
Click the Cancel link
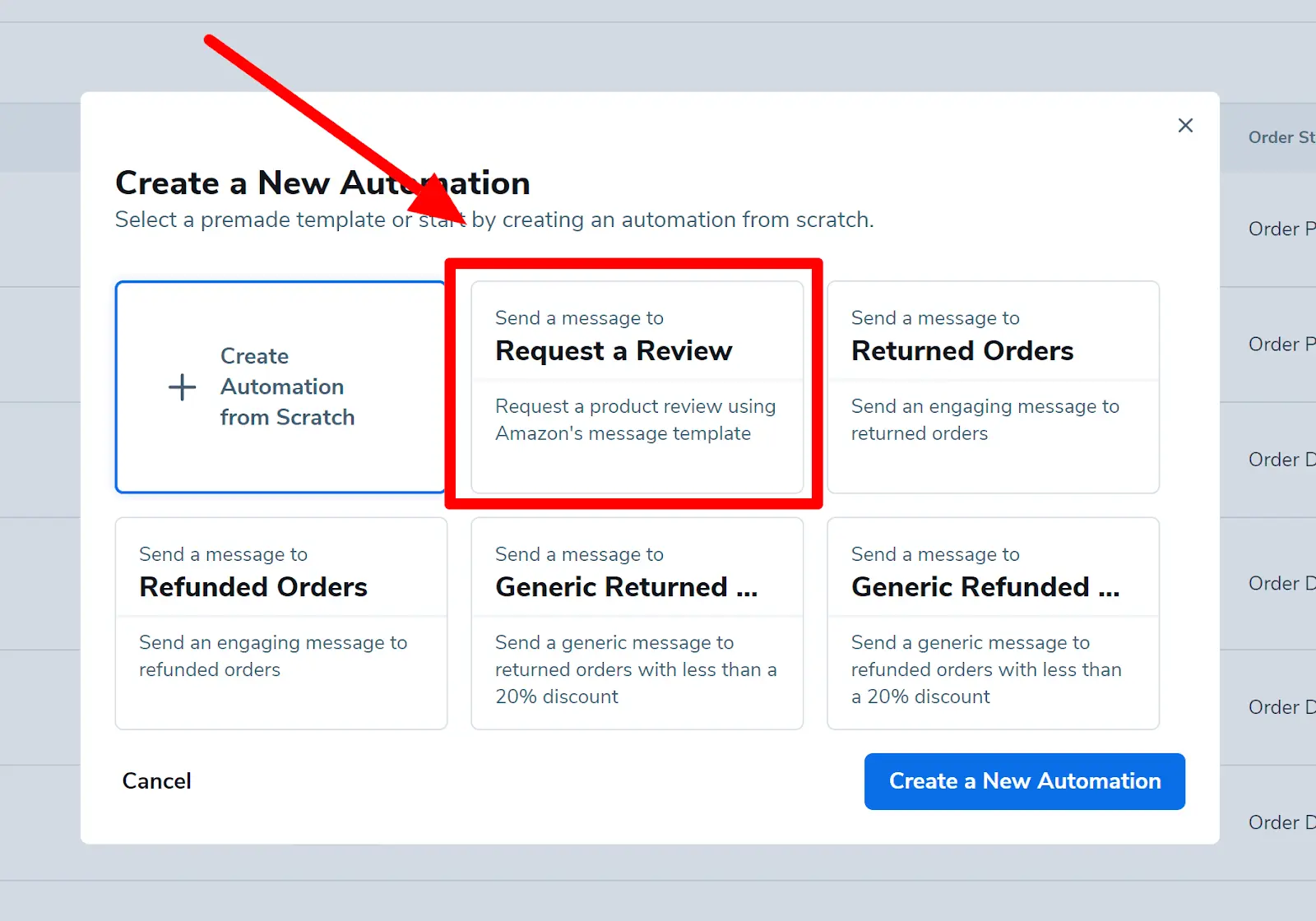156,781
